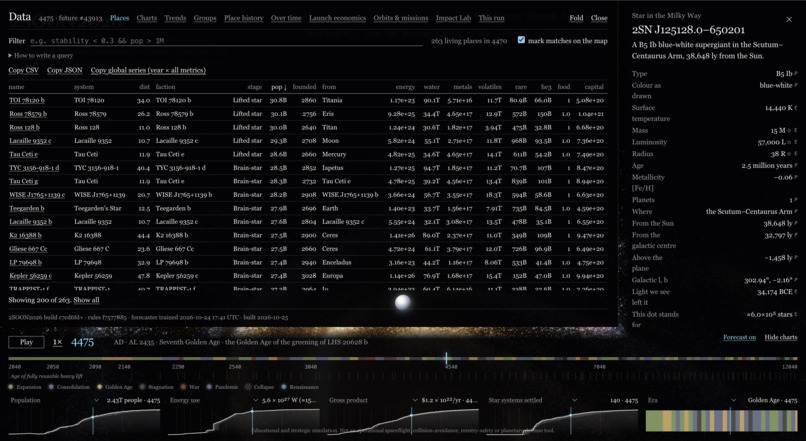Click the green Expansion legend dot
This screenshot has width=806, height=441.
point(11,387)
